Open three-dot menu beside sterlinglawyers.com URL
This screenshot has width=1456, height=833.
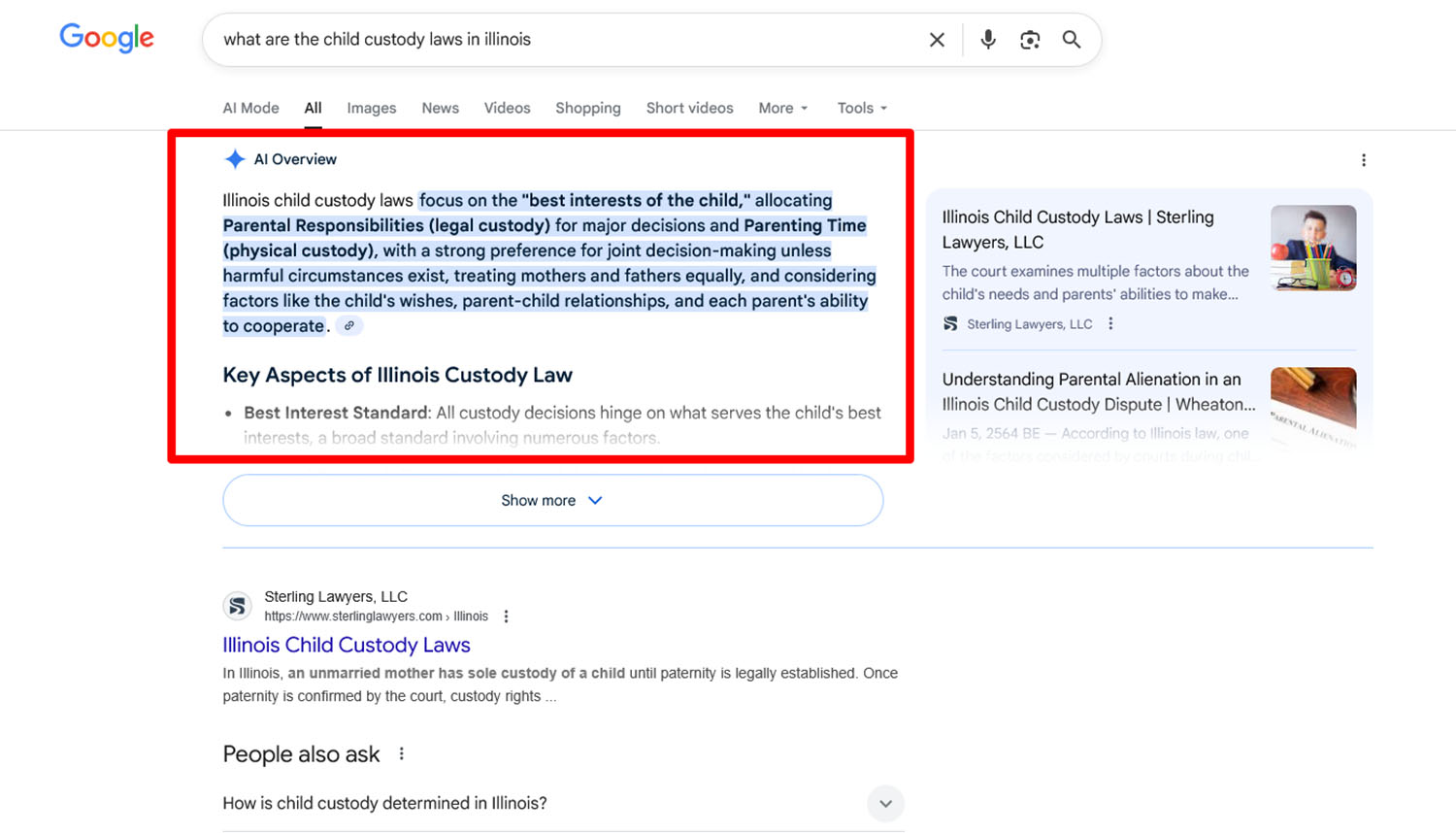pos(506,616)
